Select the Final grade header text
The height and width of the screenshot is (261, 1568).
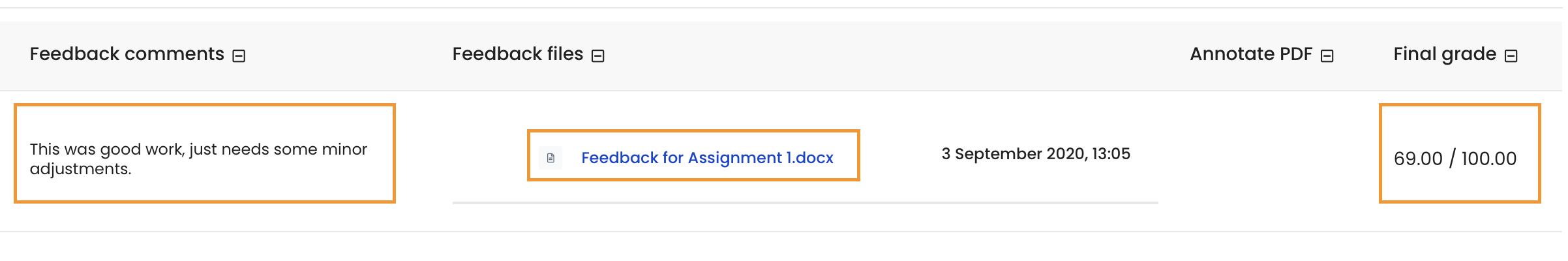tap(1445, 54)
